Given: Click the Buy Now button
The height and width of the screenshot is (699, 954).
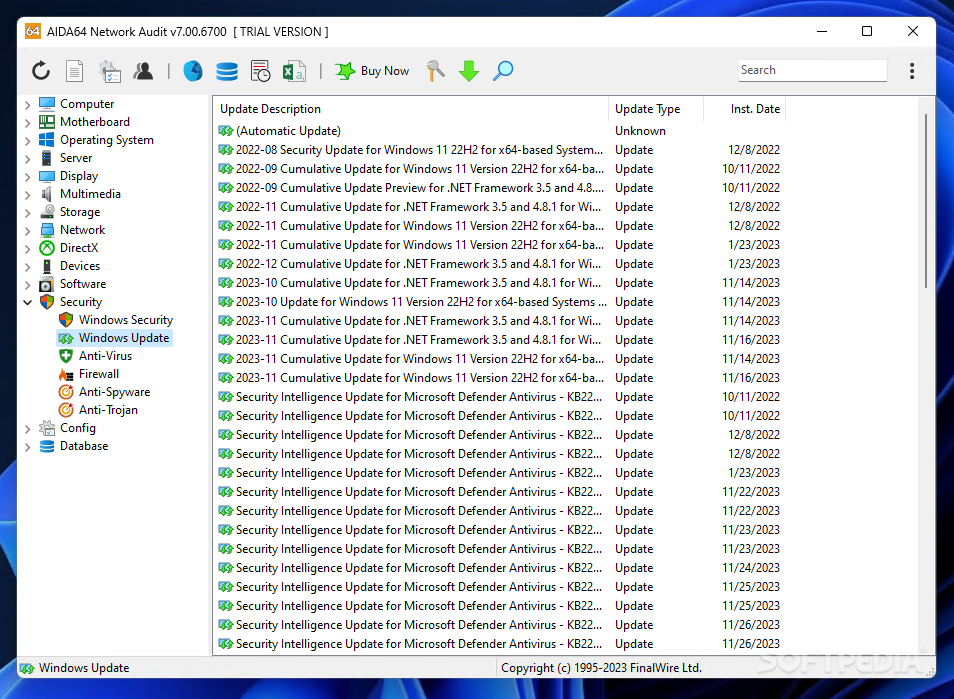Looking at the screenshot, I should [372, 71].
